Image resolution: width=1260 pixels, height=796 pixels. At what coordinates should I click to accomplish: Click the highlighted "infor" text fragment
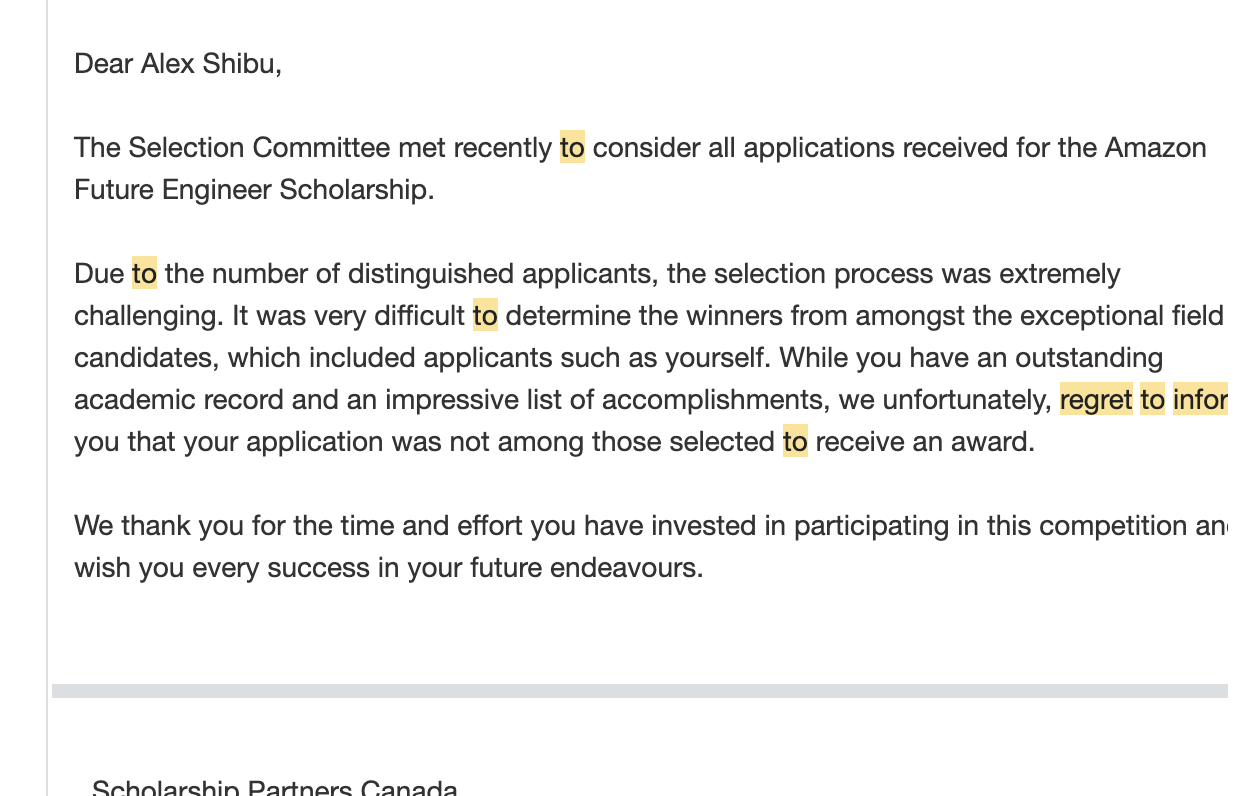point(1199,400)
